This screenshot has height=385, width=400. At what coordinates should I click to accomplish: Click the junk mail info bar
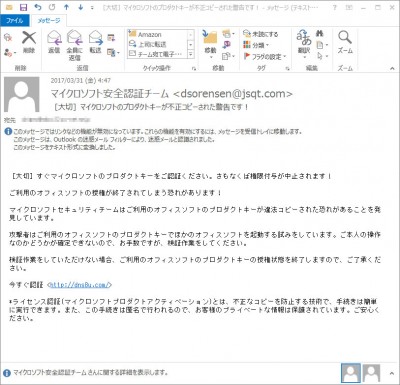click(157, 139)
